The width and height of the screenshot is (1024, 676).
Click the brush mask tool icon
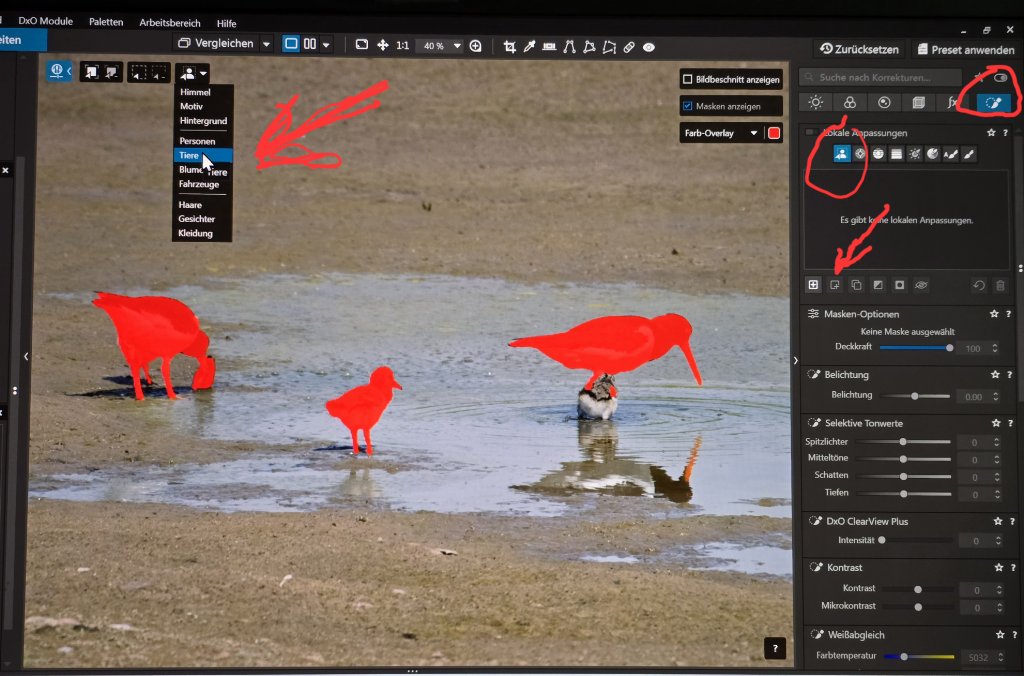(969, 154)
